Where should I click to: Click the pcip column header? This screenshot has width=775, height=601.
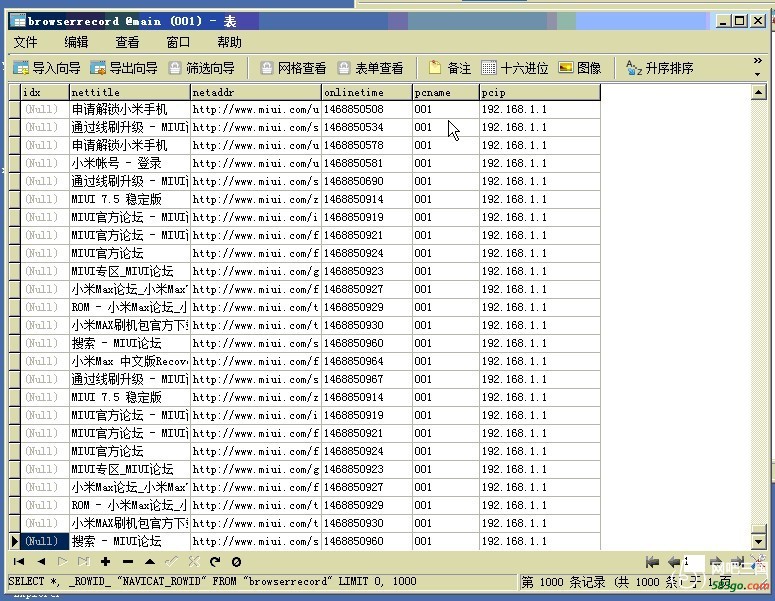click(540, 92)
